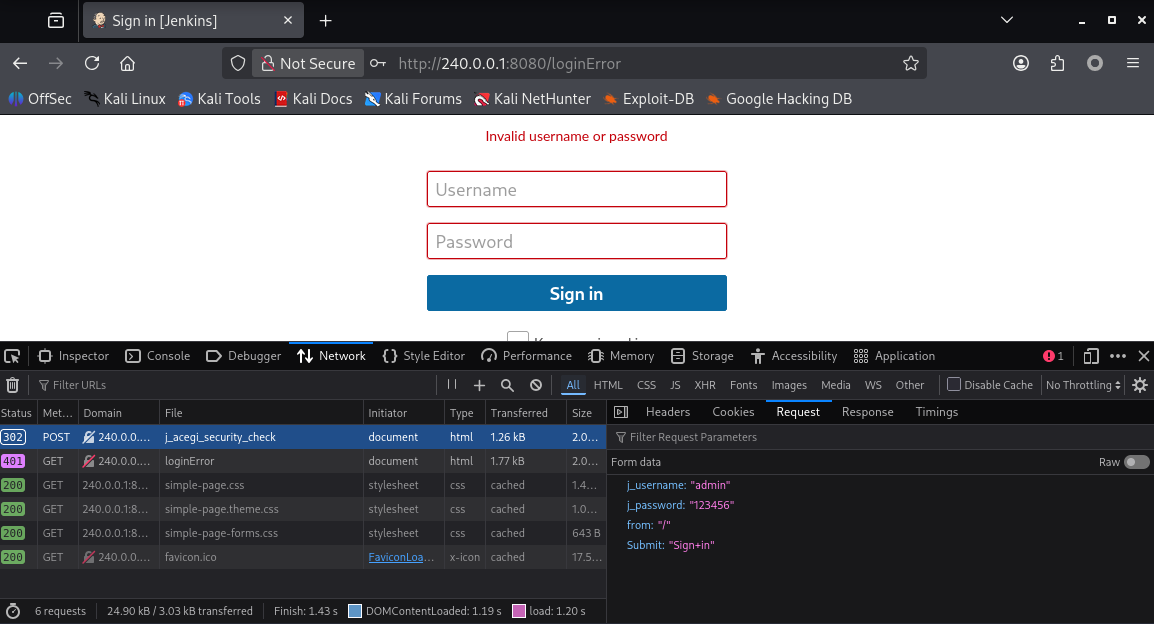Click the Username input field
The width and height of the screenshot is (1154, 624).
[576, 189]
